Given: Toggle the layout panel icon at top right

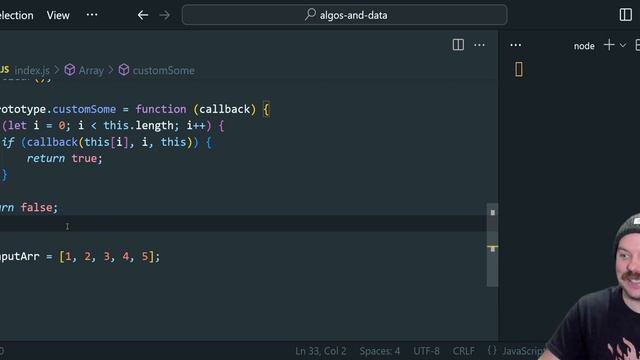Looking at the screenshot, I should point(625,15).
